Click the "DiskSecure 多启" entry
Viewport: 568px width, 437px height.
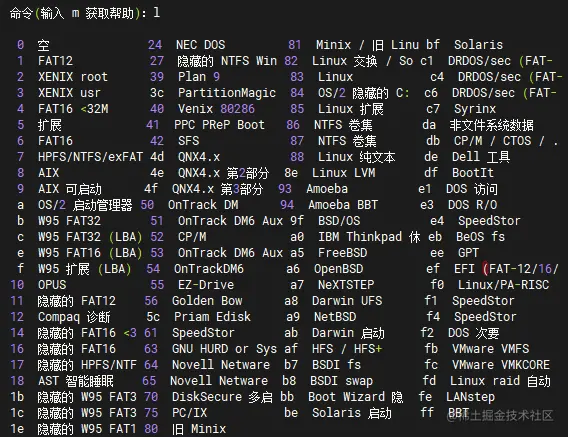(x=222, y=397)
